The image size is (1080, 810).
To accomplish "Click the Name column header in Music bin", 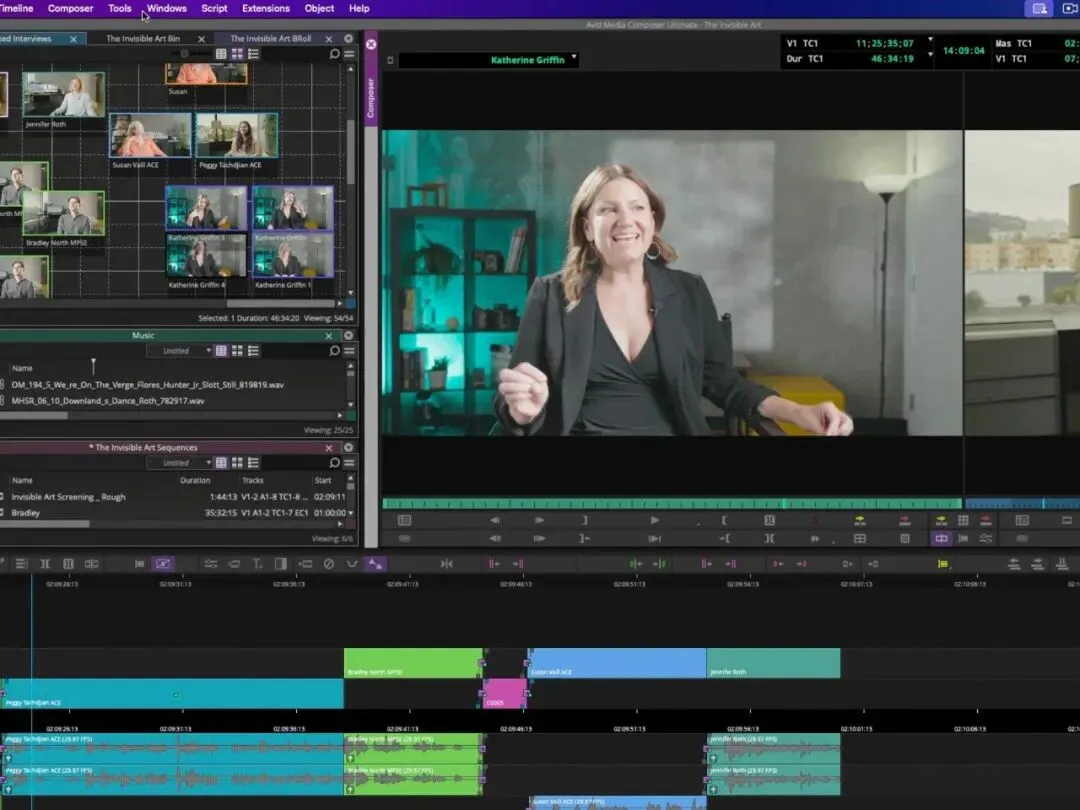I will 22,368.
